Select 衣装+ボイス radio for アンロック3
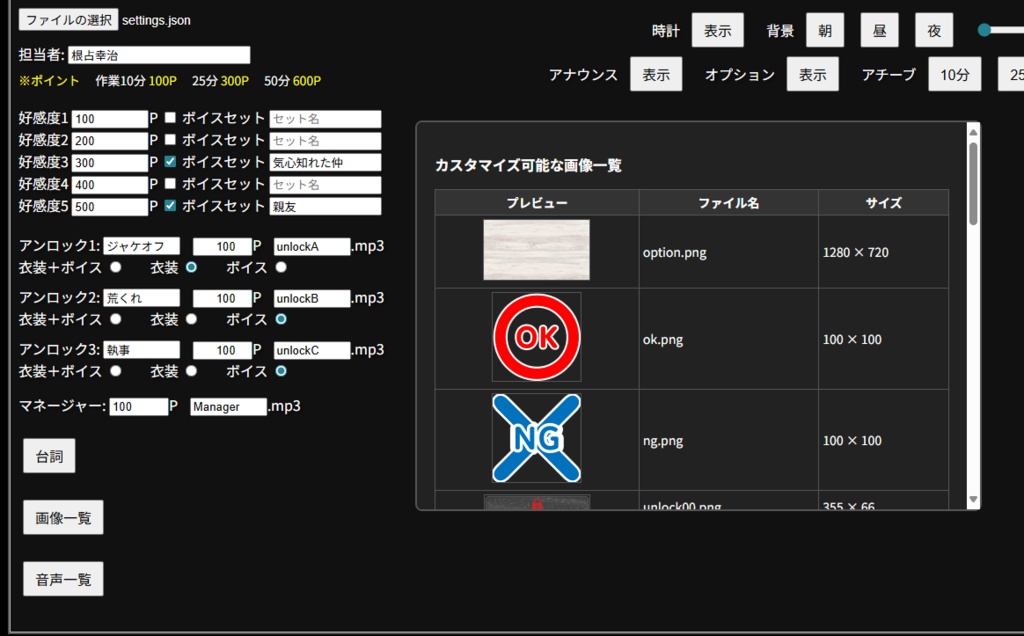 click(116, 371)
